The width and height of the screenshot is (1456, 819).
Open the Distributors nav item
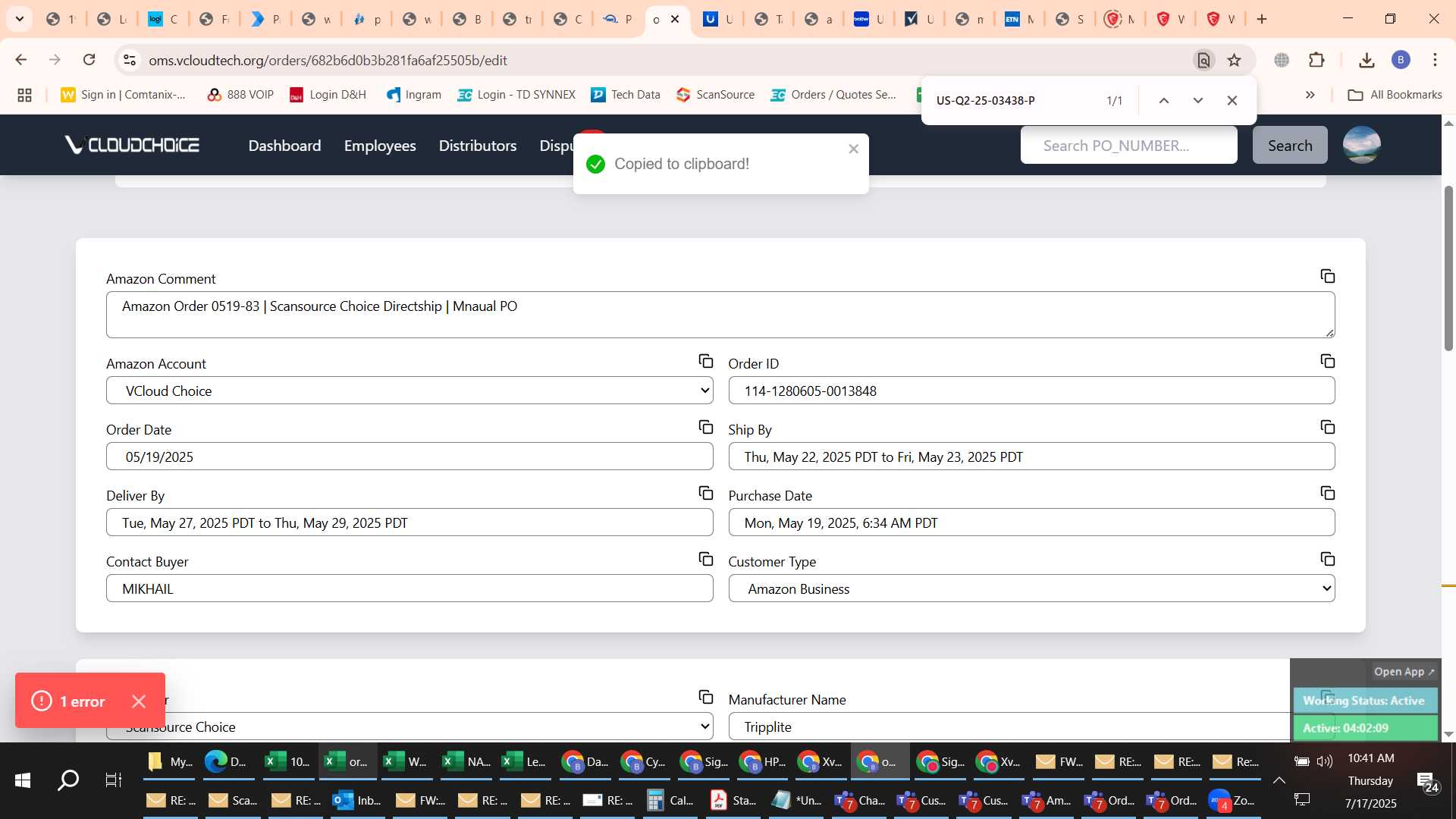tap(478, 146)
